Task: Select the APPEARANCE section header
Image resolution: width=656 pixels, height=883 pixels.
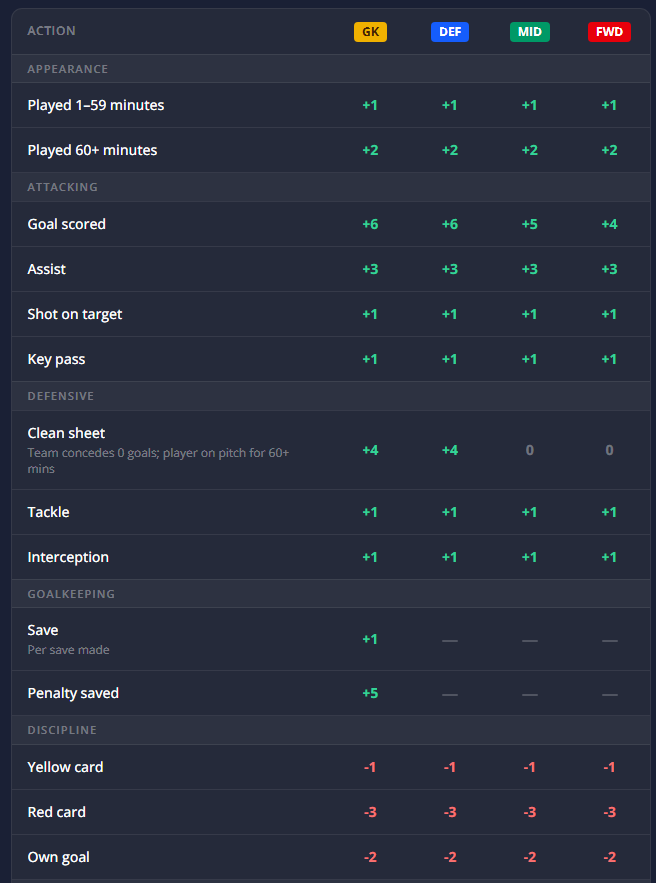Action: click(68, 69)
